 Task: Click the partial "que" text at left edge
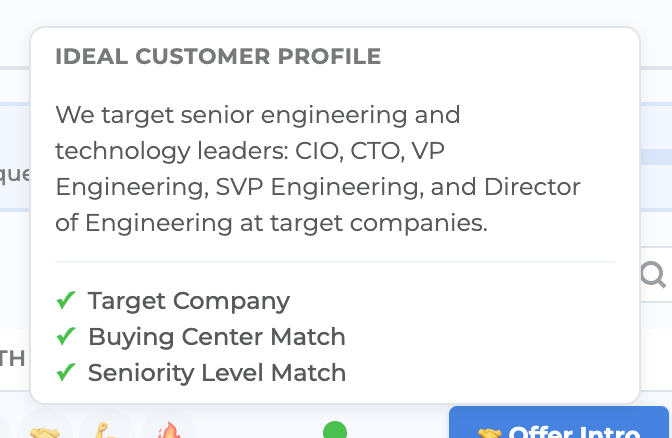pos(14,174)
